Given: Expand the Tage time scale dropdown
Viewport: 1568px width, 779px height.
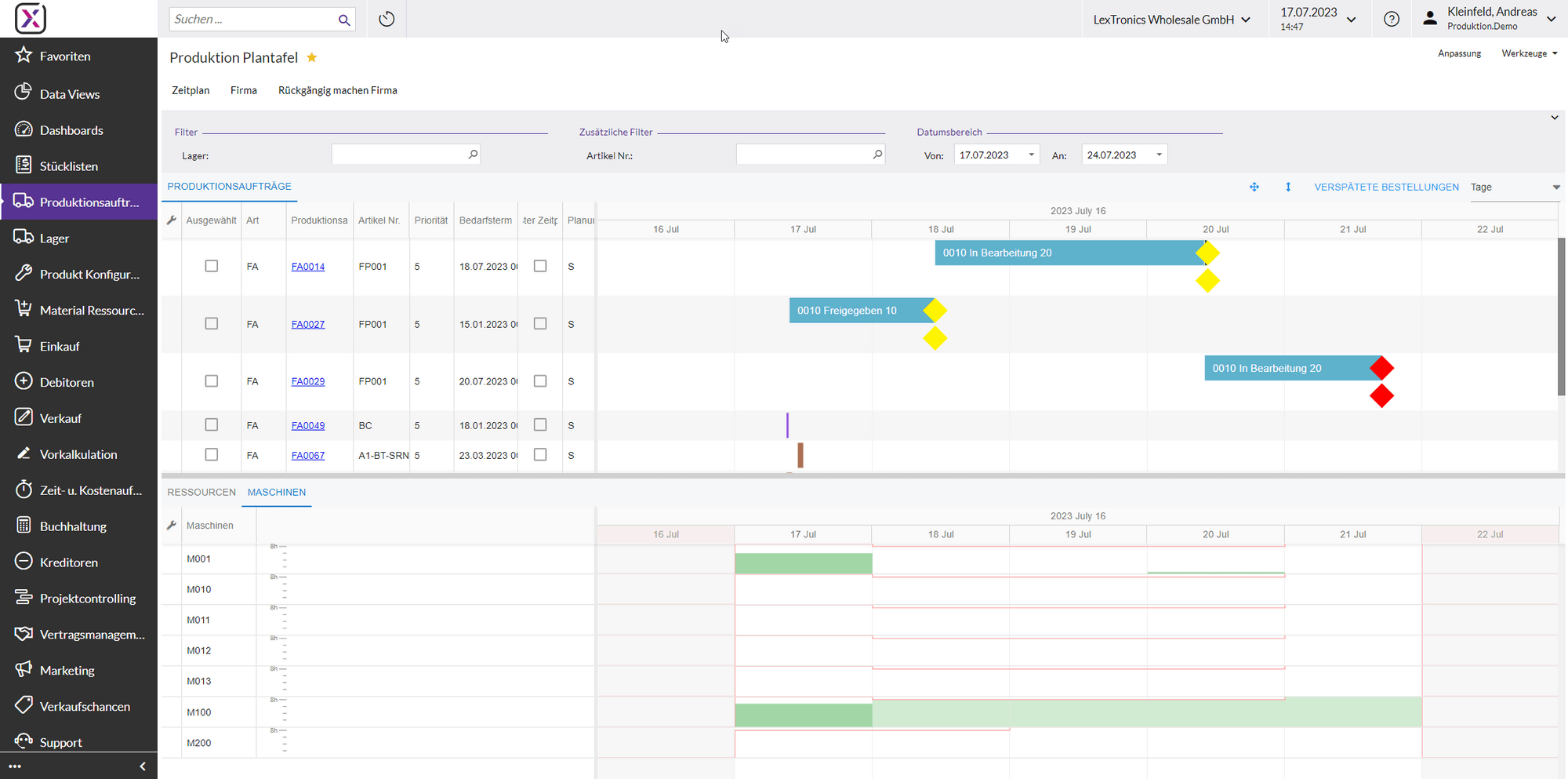Looking at the screenshot, I should point(1555,187).
